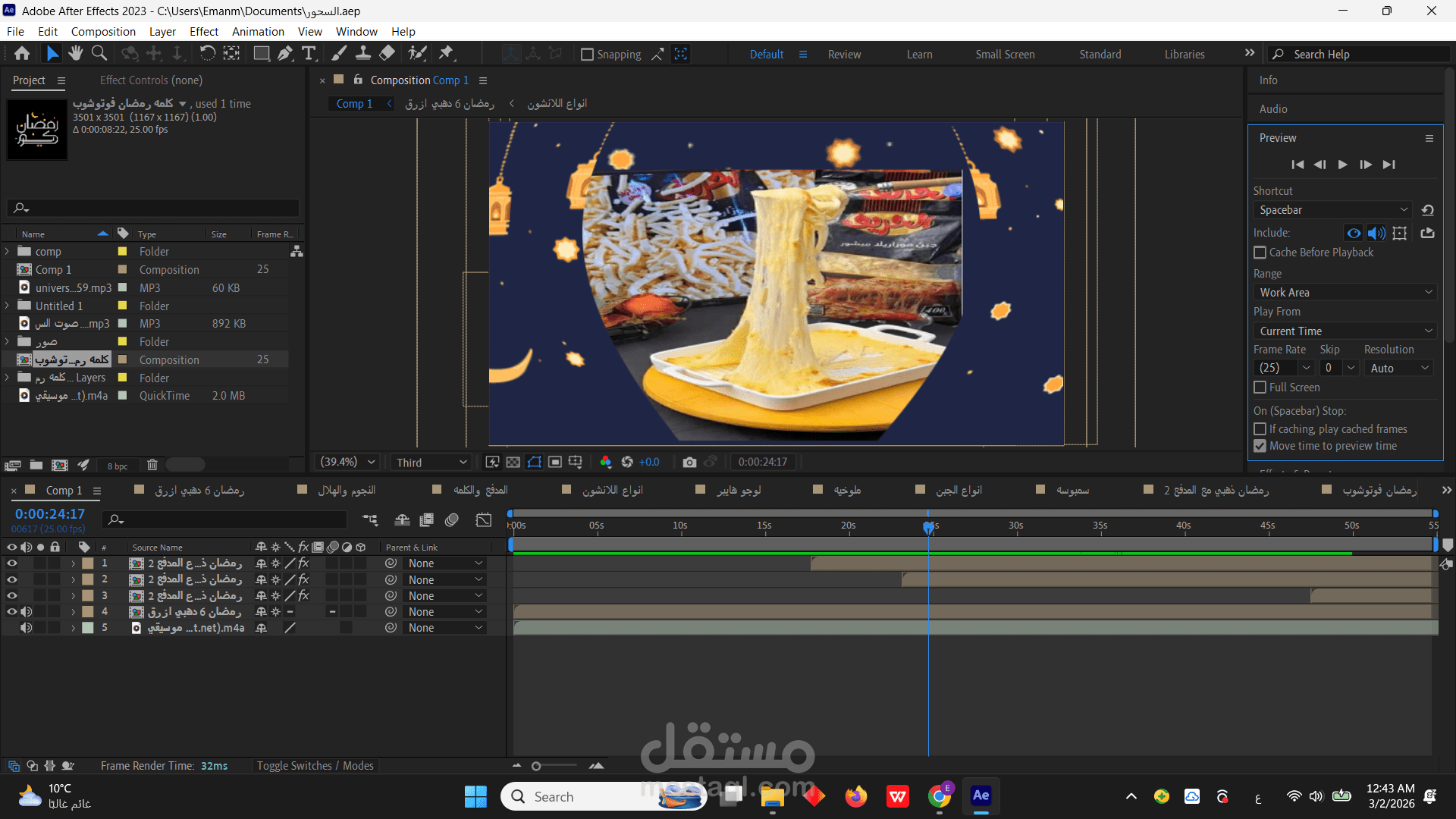Open the Range Work Area dropdown
1456x819 pixels.
click(x=1345, y=293)
